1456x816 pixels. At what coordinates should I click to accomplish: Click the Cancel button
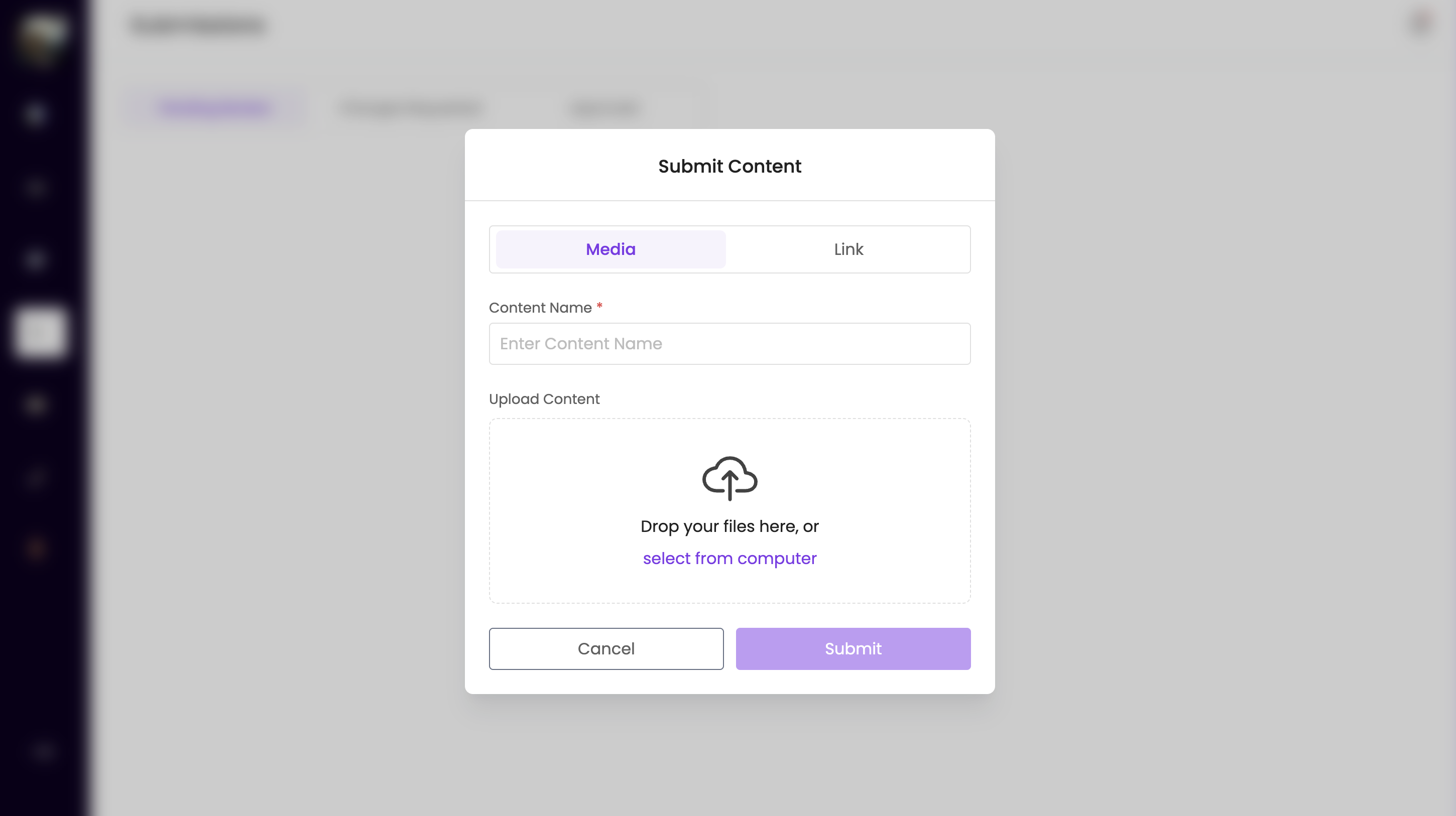[x=606, y=649]
